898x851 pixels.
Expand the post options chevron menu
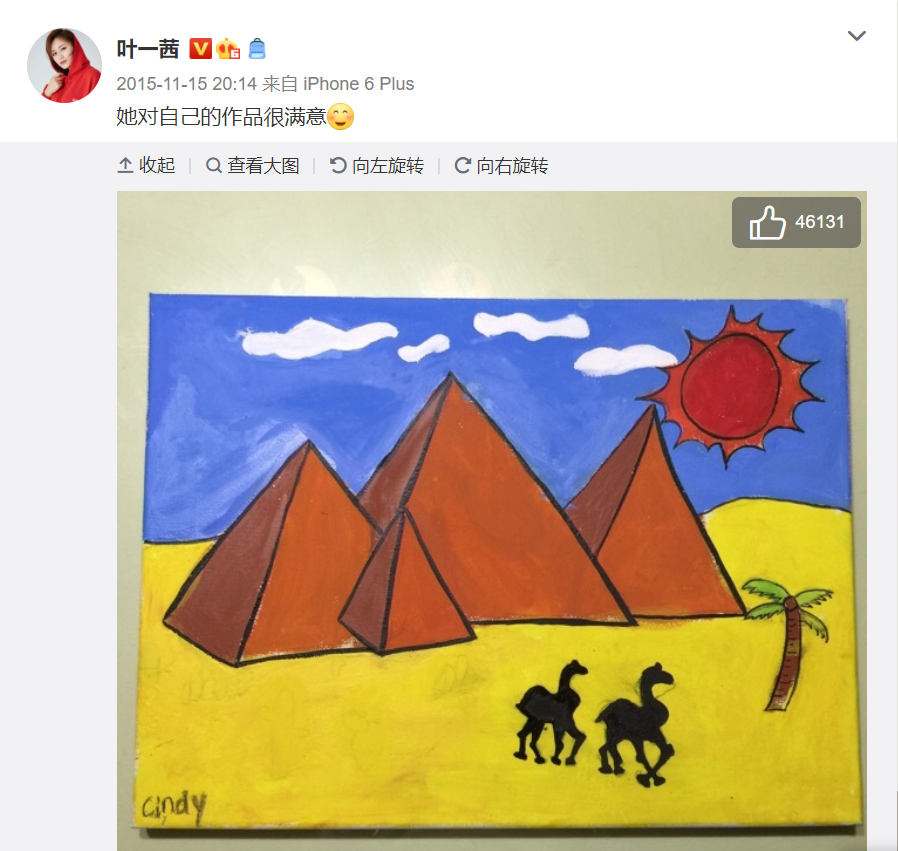point(856,36)
